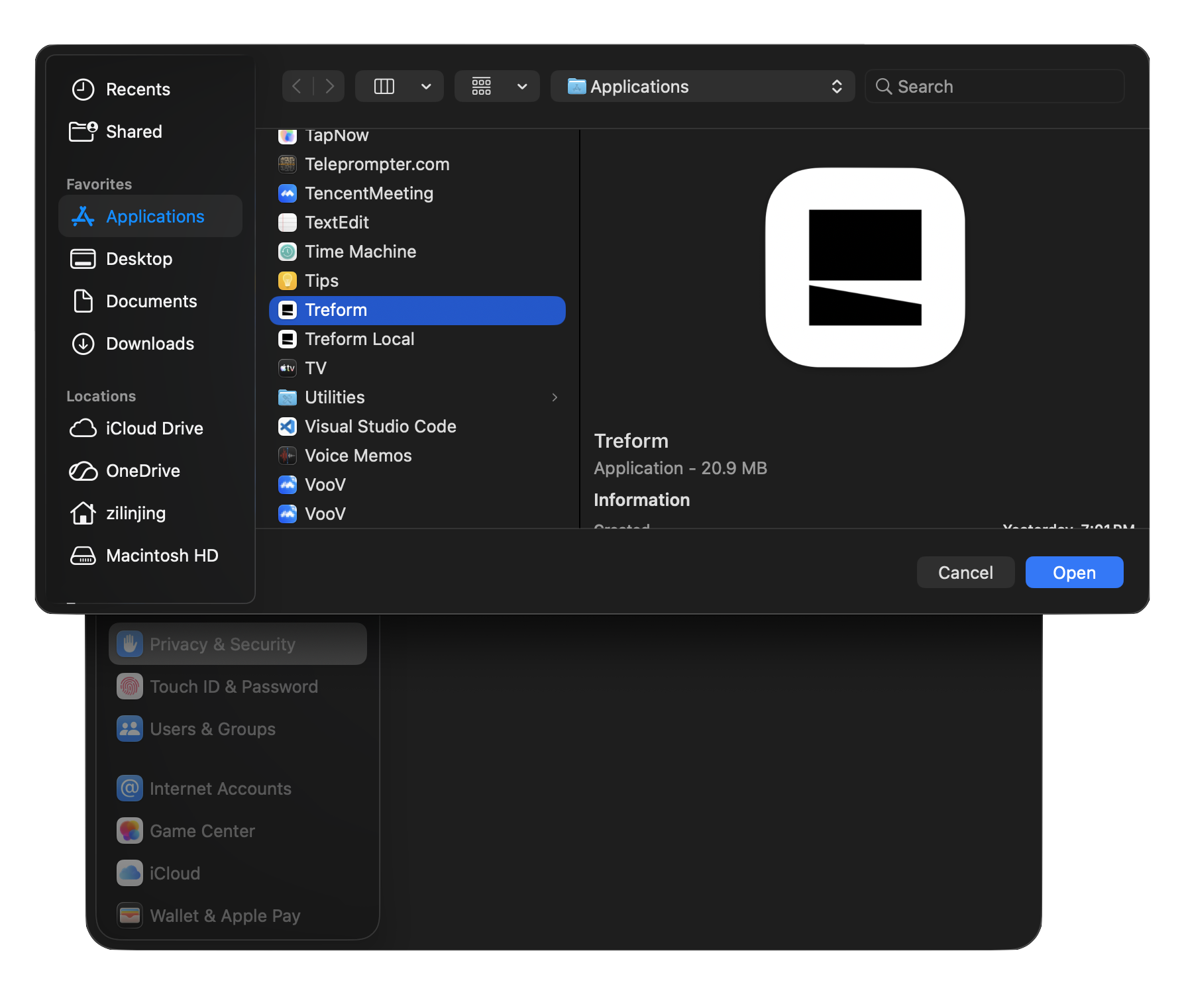Open Users & Groups settings
Image resolution: width=1182 pixels, height=1008 pixels.
click(x=238, y=729)
